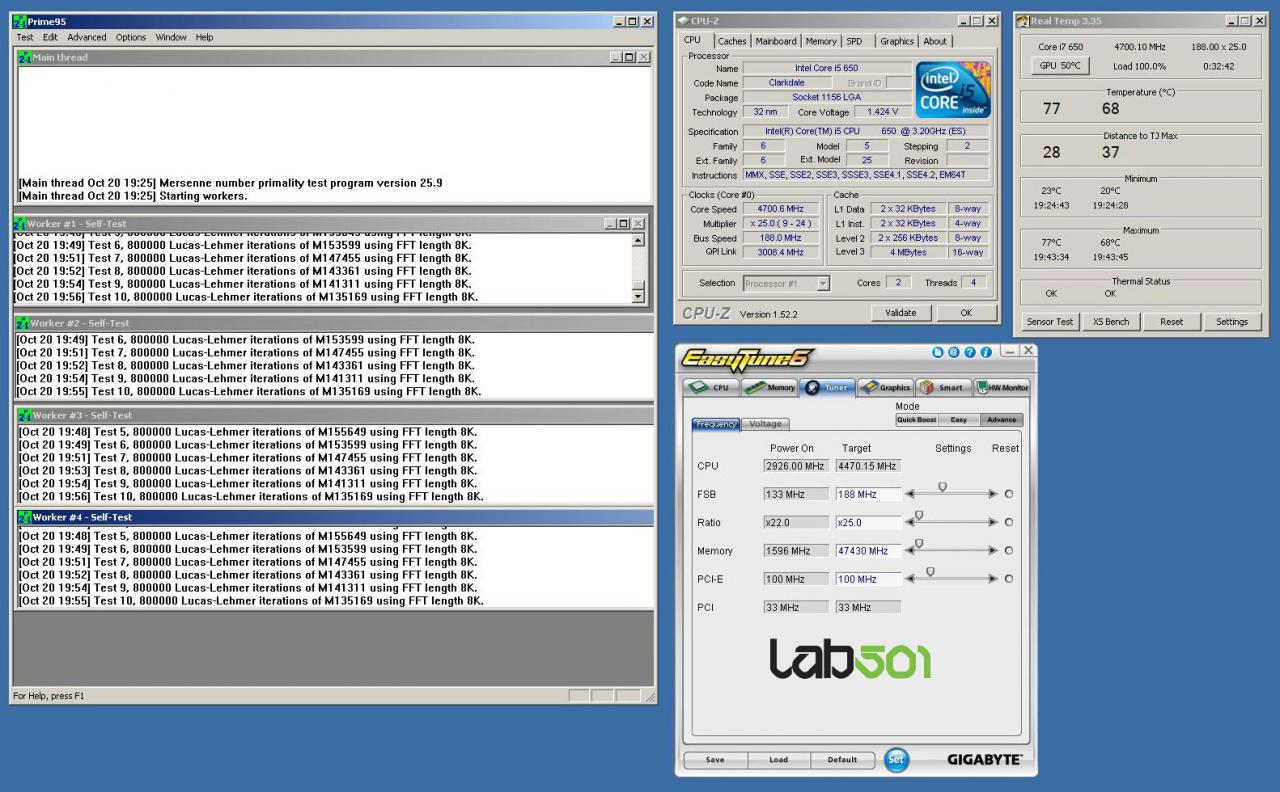The width and height of the screenshot is (1280, 792).
Task: Click the round blue Set button
Action: [896, 759]
